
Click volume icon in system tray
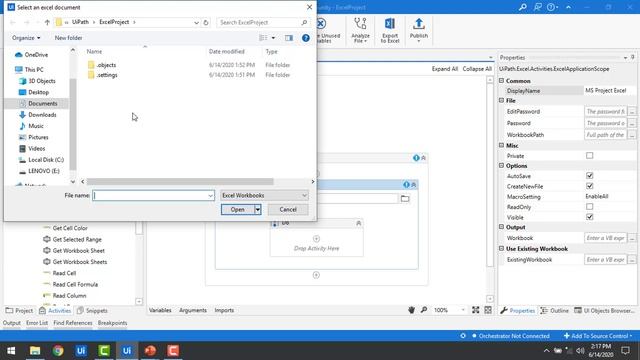pyautogui.click(x=580, y=351)
